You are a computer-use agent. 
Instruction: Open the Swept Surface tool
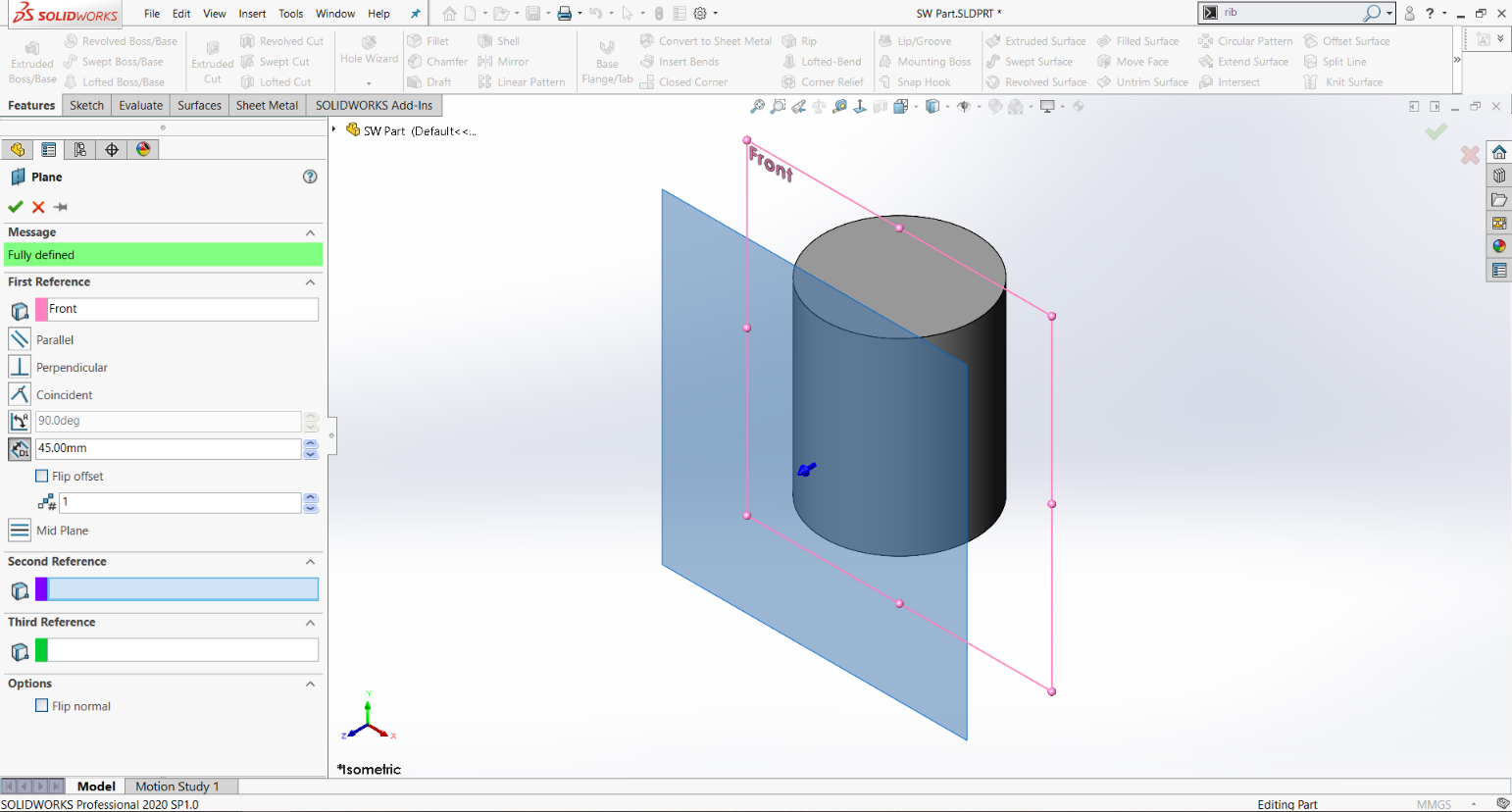(x=1036, y=61)
